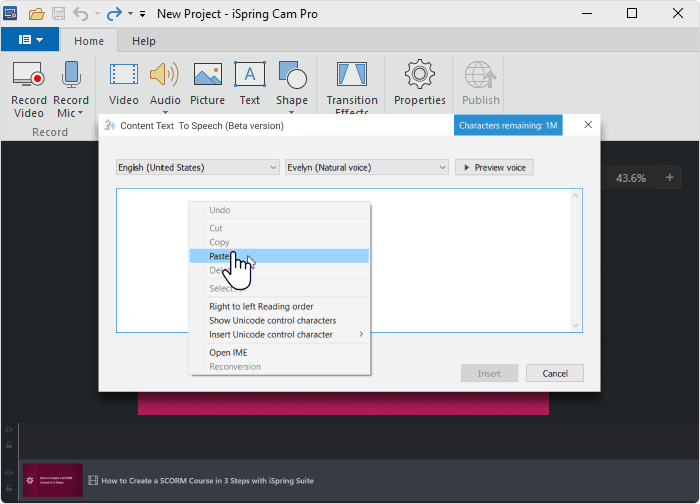Select Open IME in context menu

[279, 353]
